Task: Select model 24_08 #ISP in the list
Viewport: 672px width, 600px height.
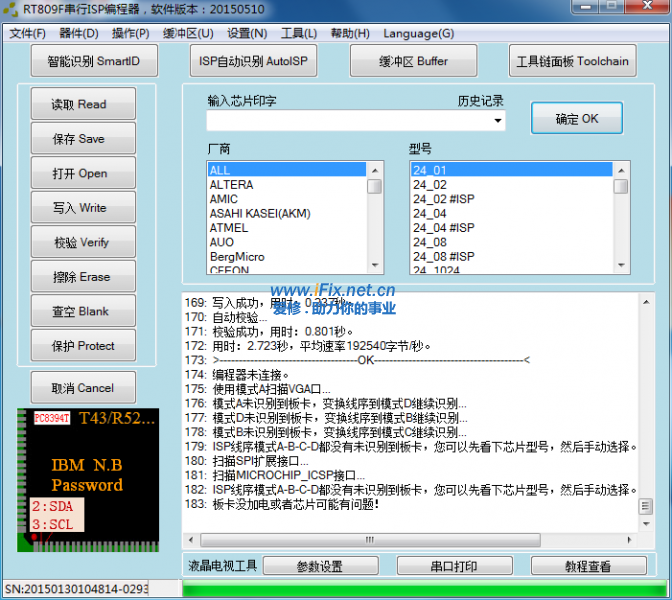Action: coord(512,256)
